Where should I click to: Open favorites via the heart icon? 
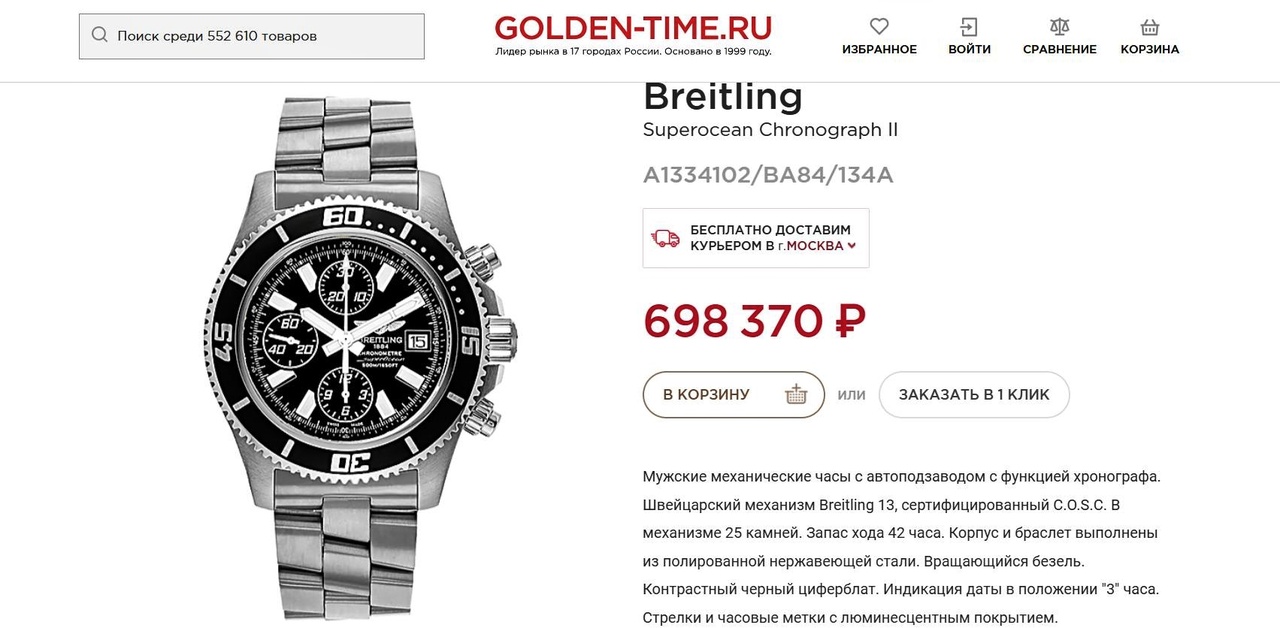[x=879, y=27]
